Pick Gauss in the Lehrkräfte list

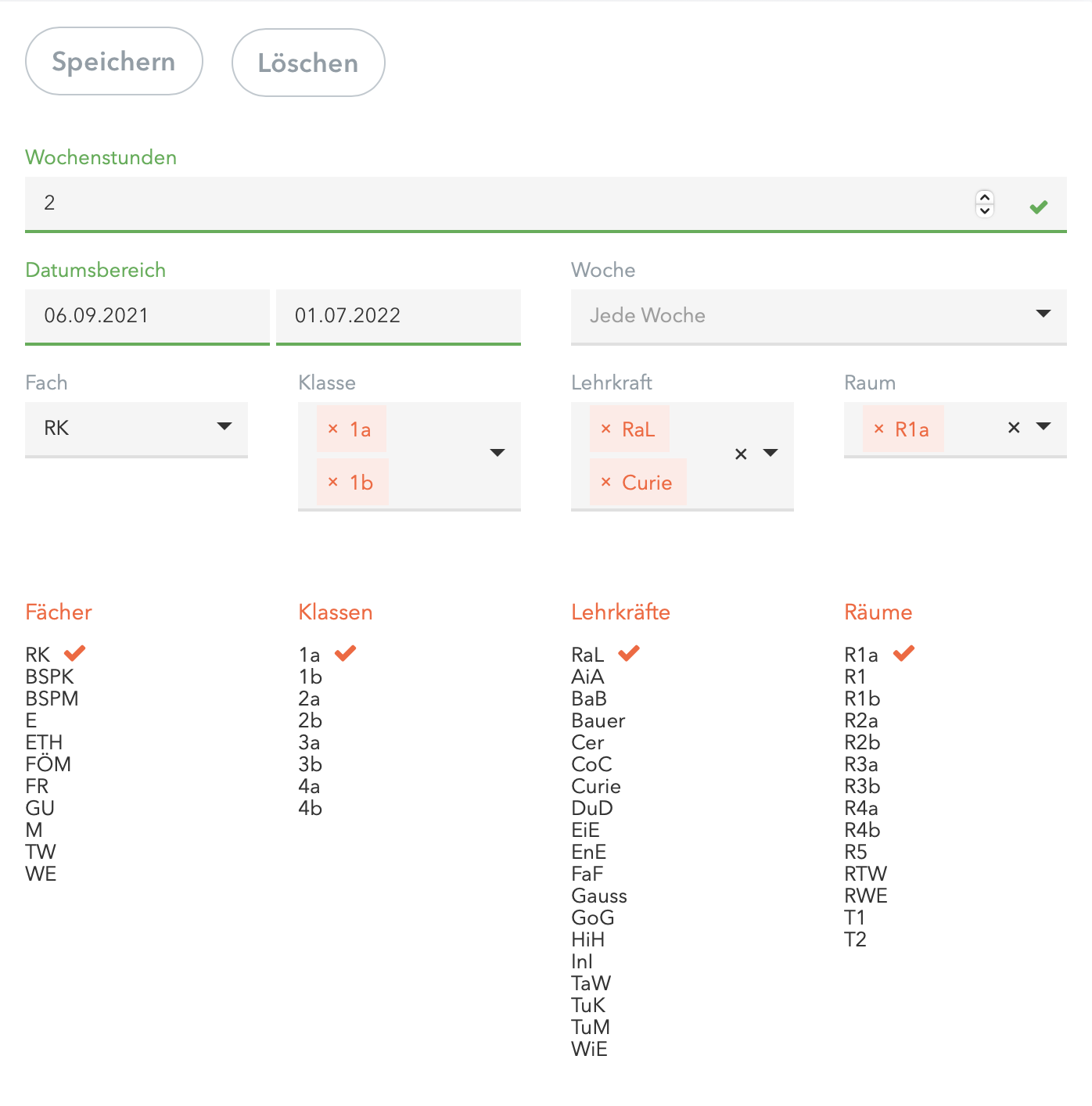pyautogui.click(x=599, y=896)
